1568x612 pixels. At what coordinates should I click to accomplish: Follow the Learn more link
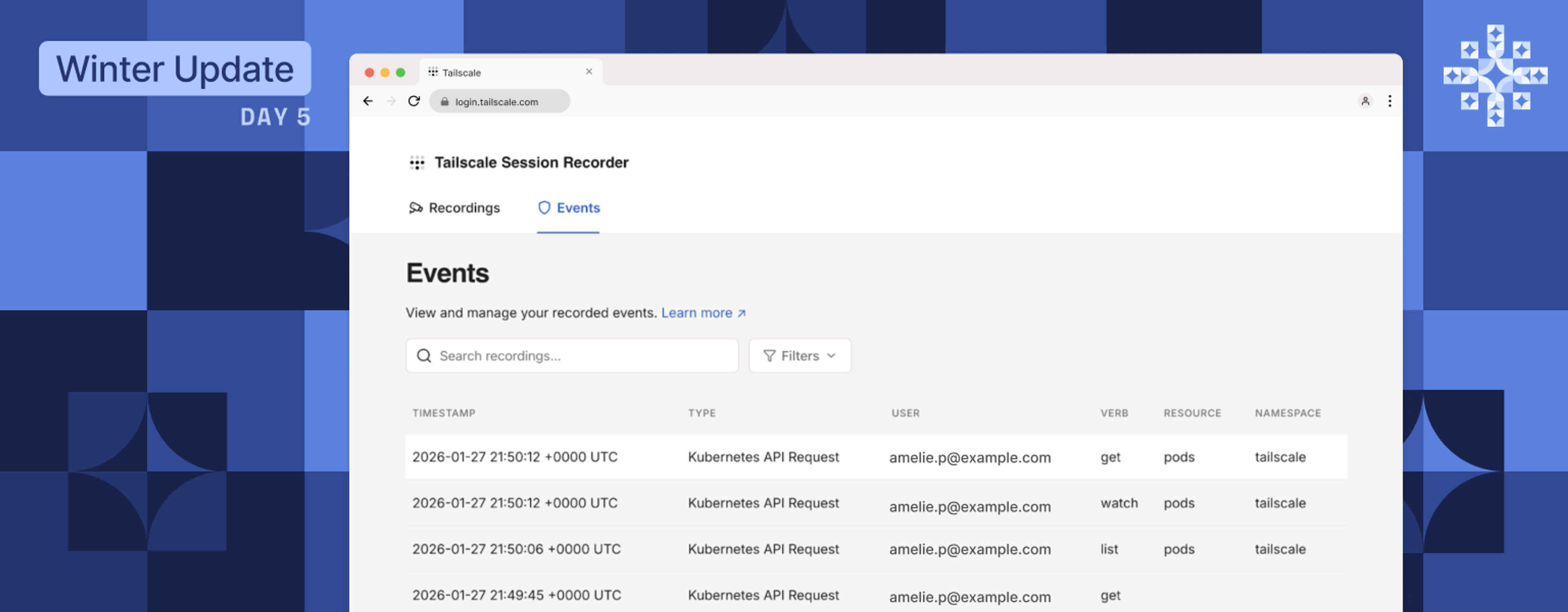tap(704, 313)
